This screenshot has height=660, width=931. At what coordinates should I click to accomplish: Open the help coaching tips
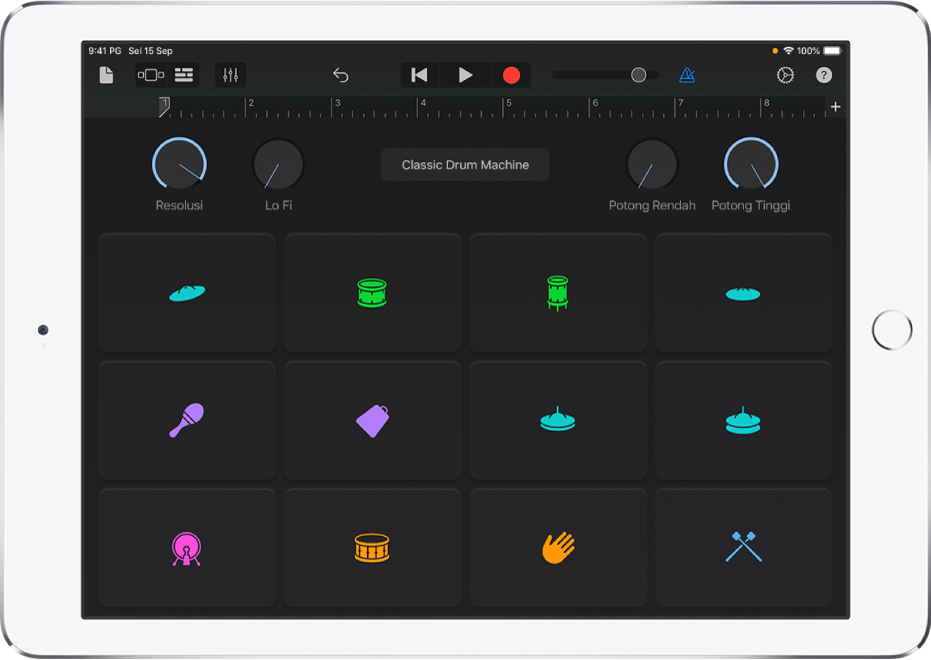click(x=824, y=75)
